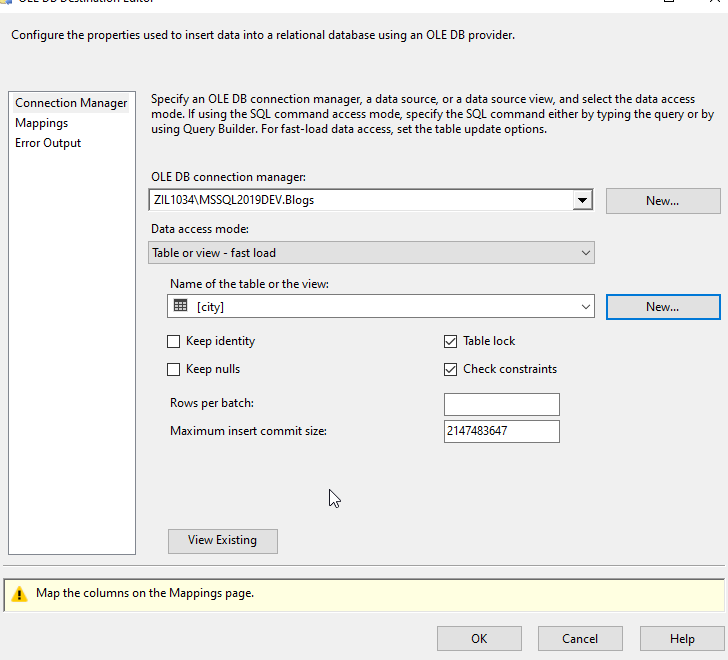Click the yellow warning icon

pyautogui.click(x=19, y=594)
